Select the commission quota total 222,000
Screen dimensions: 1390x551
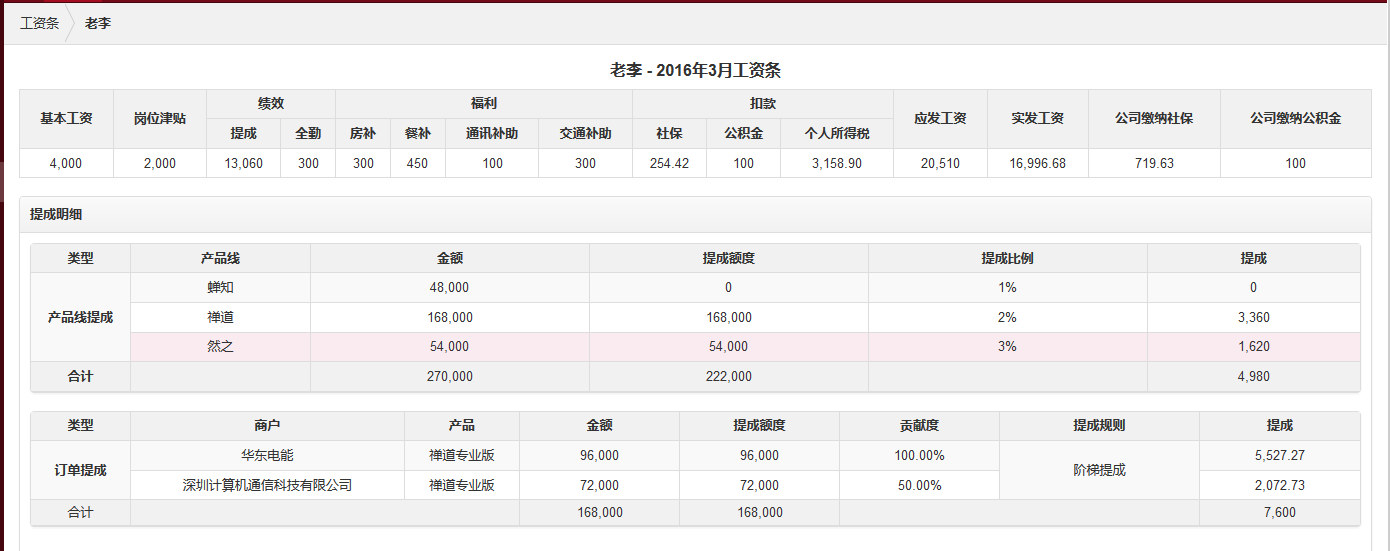pos(728,376)
